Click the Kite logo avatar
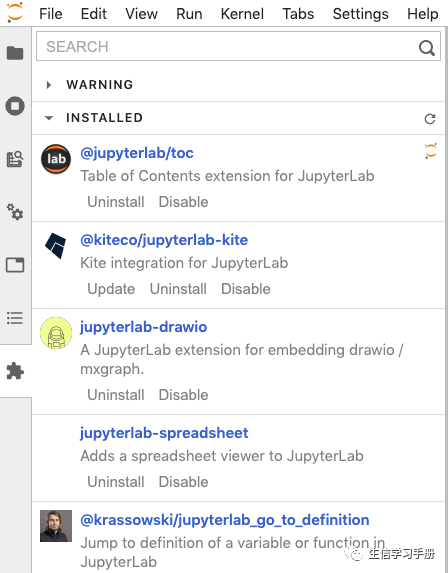This screenshot has width=448, height=573. pos(56,246)
